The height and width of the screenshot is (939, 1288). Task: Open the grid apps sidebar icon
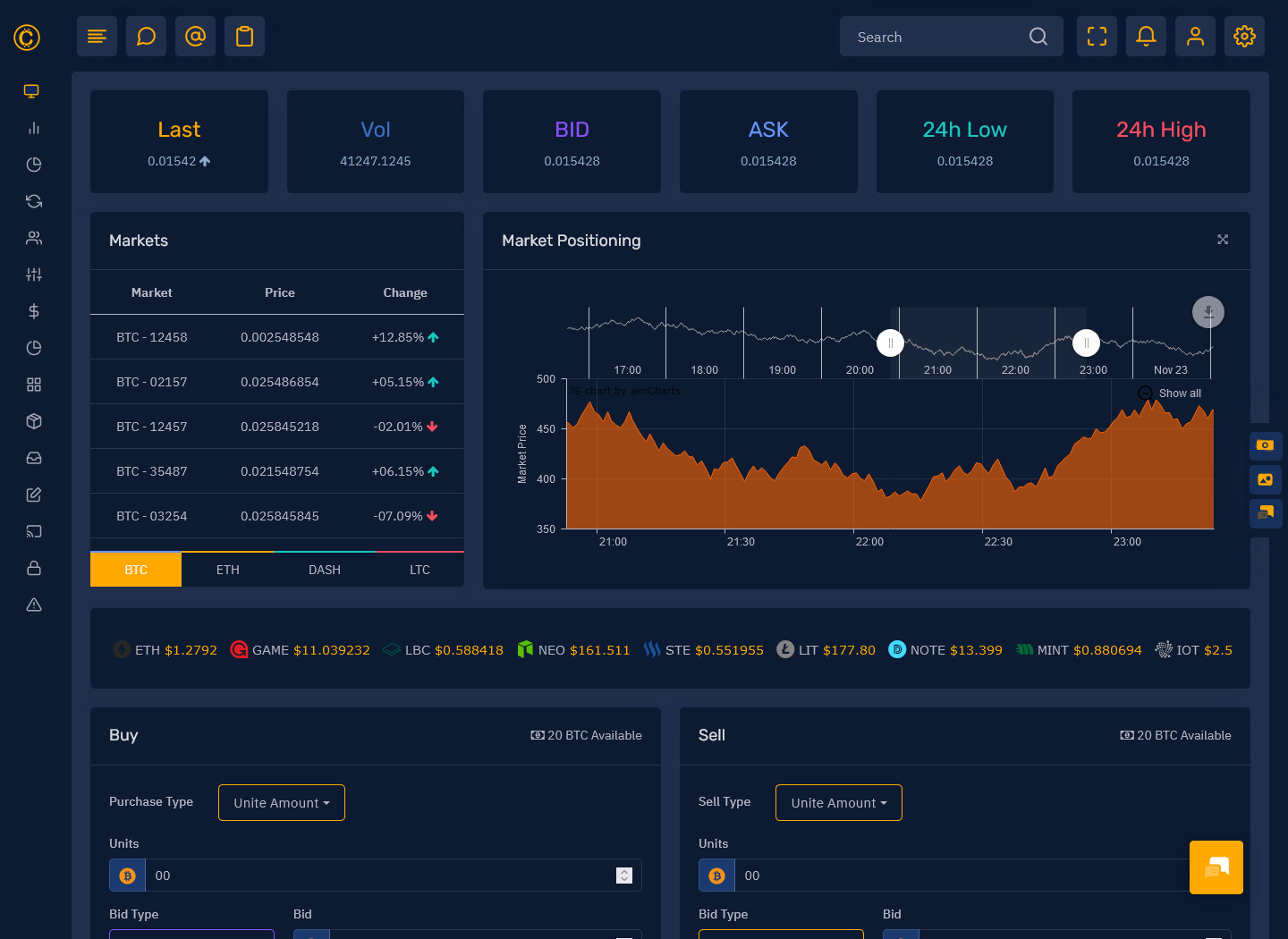[x=34, y=385]
